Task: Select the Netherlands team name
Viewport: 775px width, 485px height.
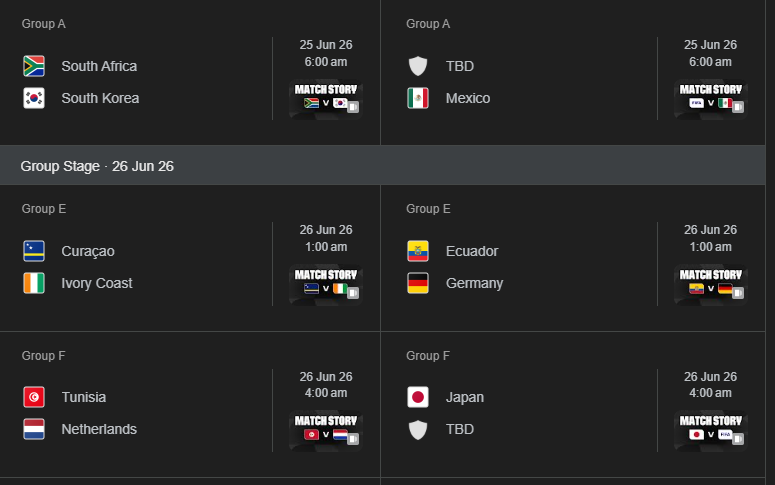Action: point(99,429)
